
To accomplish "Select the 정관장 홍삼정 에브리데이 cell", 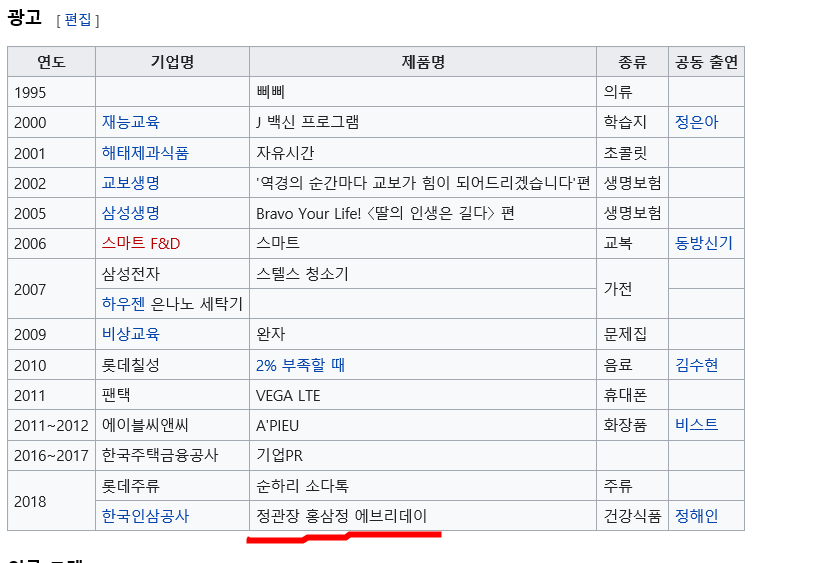I will (x=423, y=516).
